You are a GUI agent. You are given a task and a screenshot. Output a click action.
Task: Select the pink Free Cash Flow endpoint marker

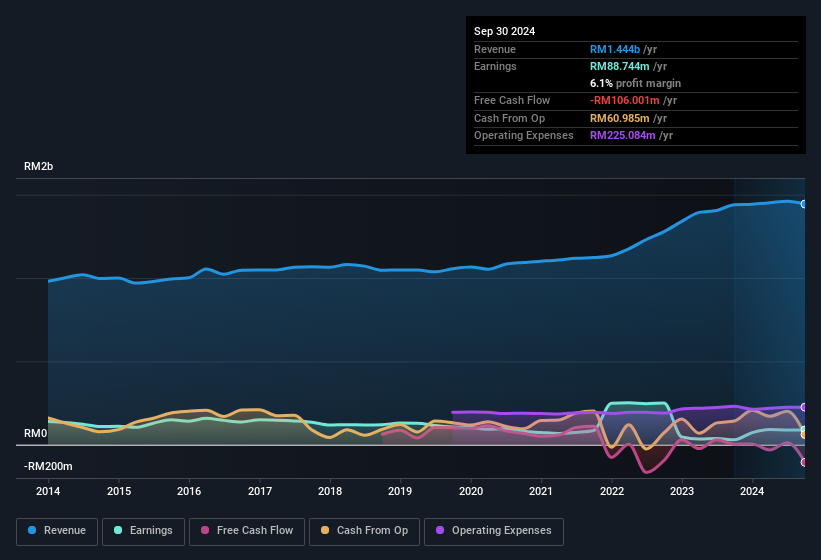point(804,463)
